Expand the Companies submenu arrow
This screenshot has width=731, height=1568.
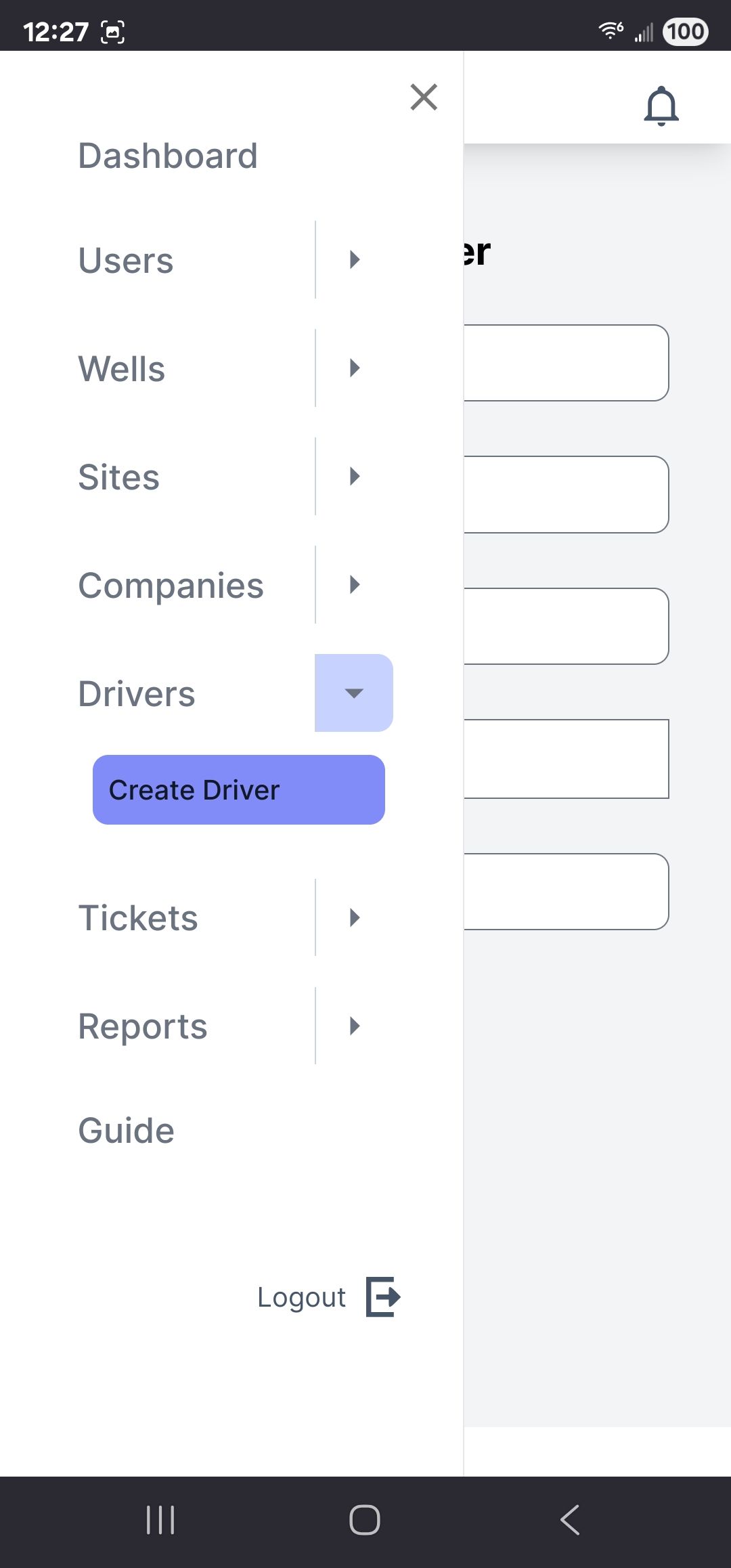click(x=354, y=585)
